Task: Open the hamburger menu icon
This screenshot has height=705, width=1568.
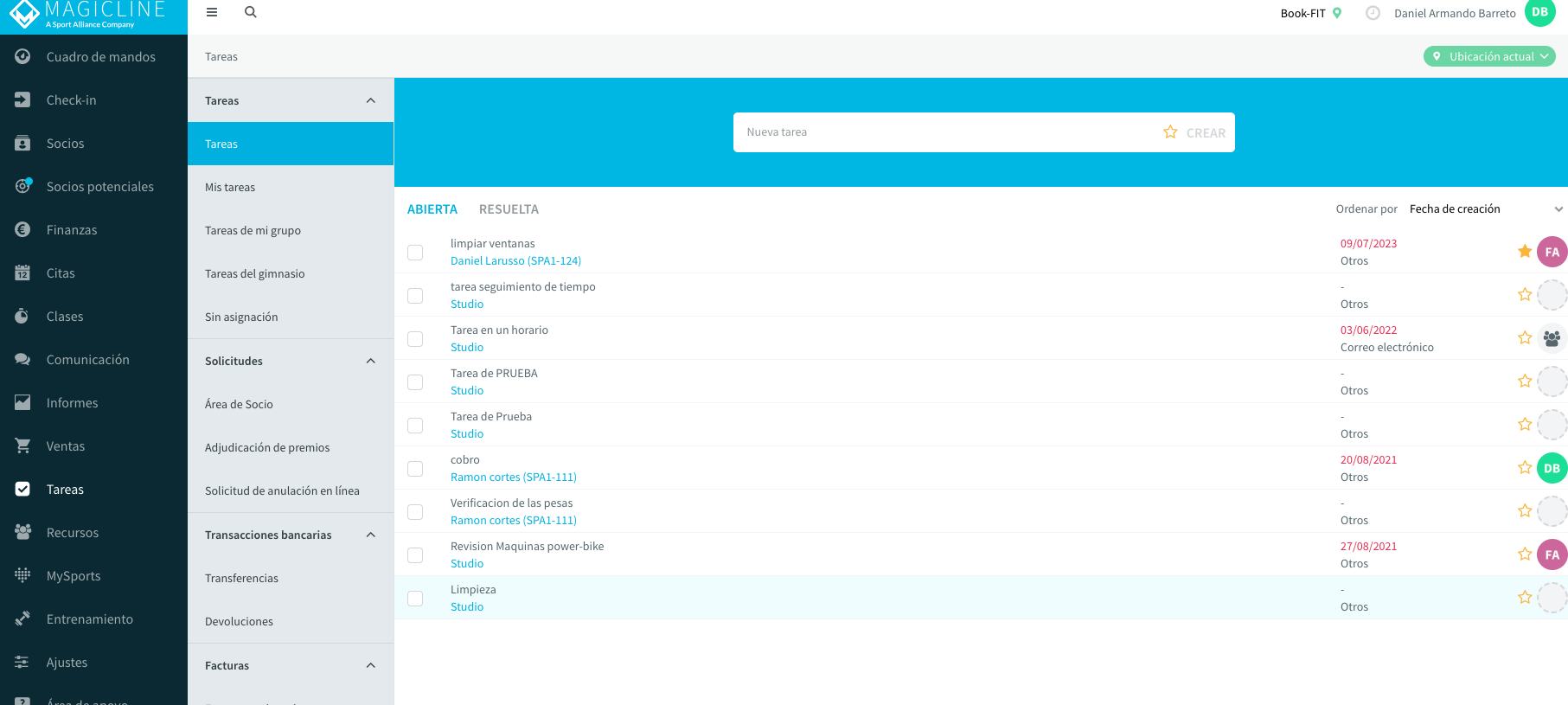Action: (x=212, y=12)
